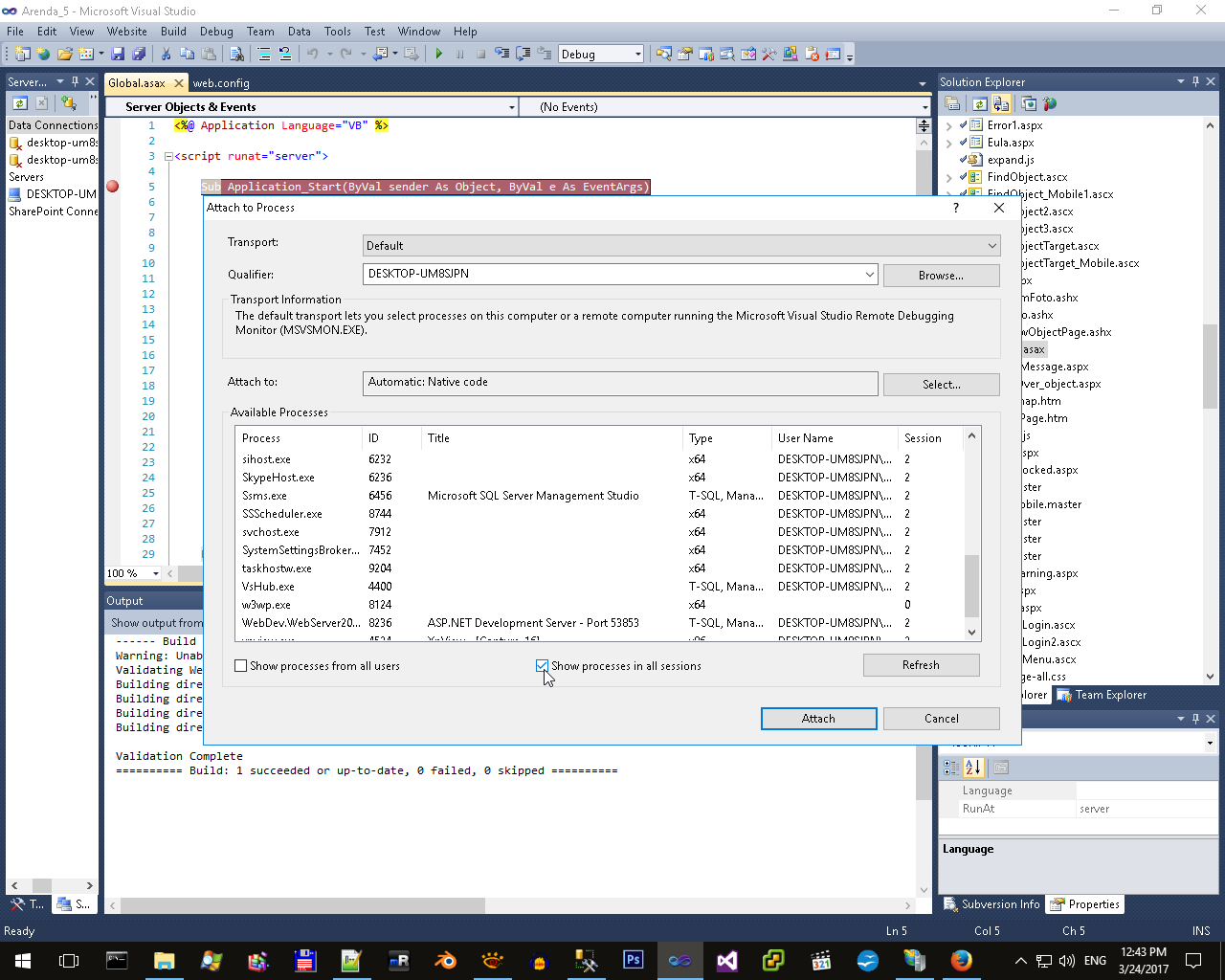Click the Attach button
Image resolution: width=1225 pixels, height=980 pixels.
click(x=819, y=719)
